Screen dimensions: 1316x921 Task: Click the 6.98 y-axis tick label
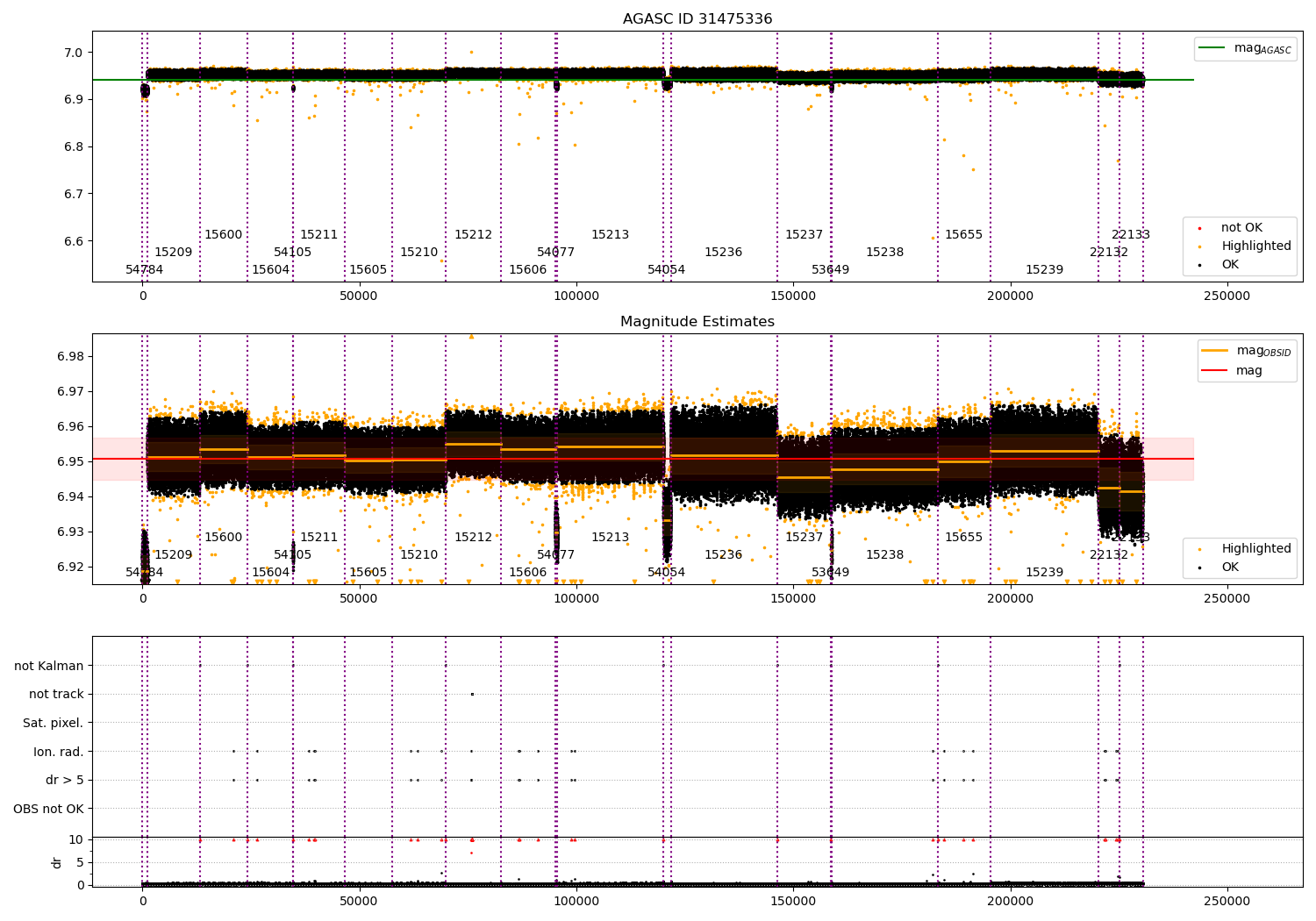[x=70, y=357]
